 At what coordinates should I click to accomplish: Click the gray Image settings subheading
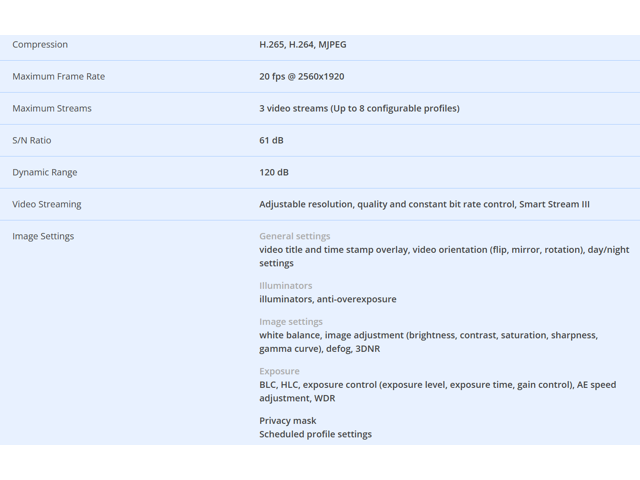point(291,322)
